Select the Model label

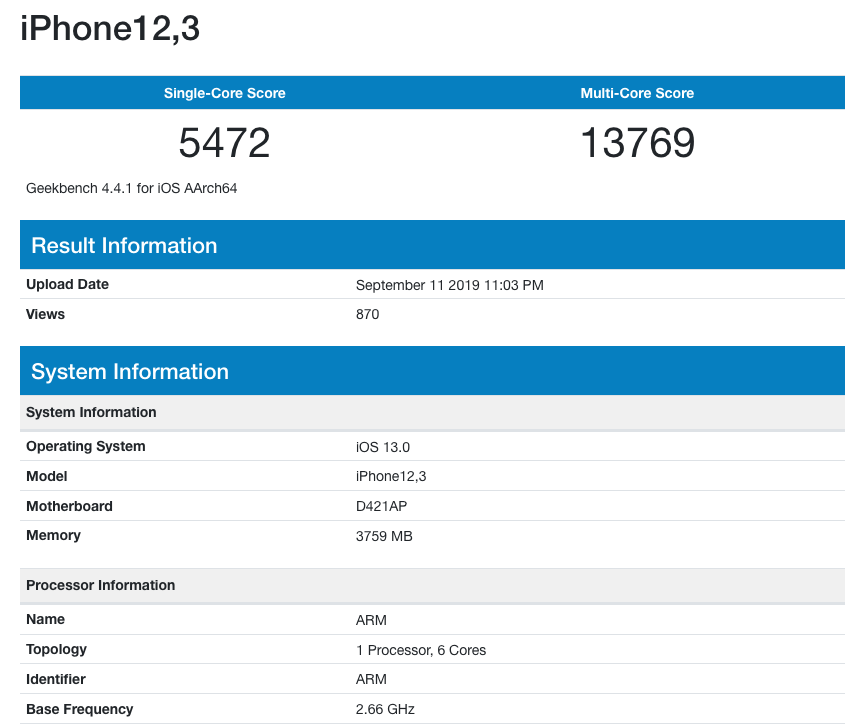click(46, 476)
